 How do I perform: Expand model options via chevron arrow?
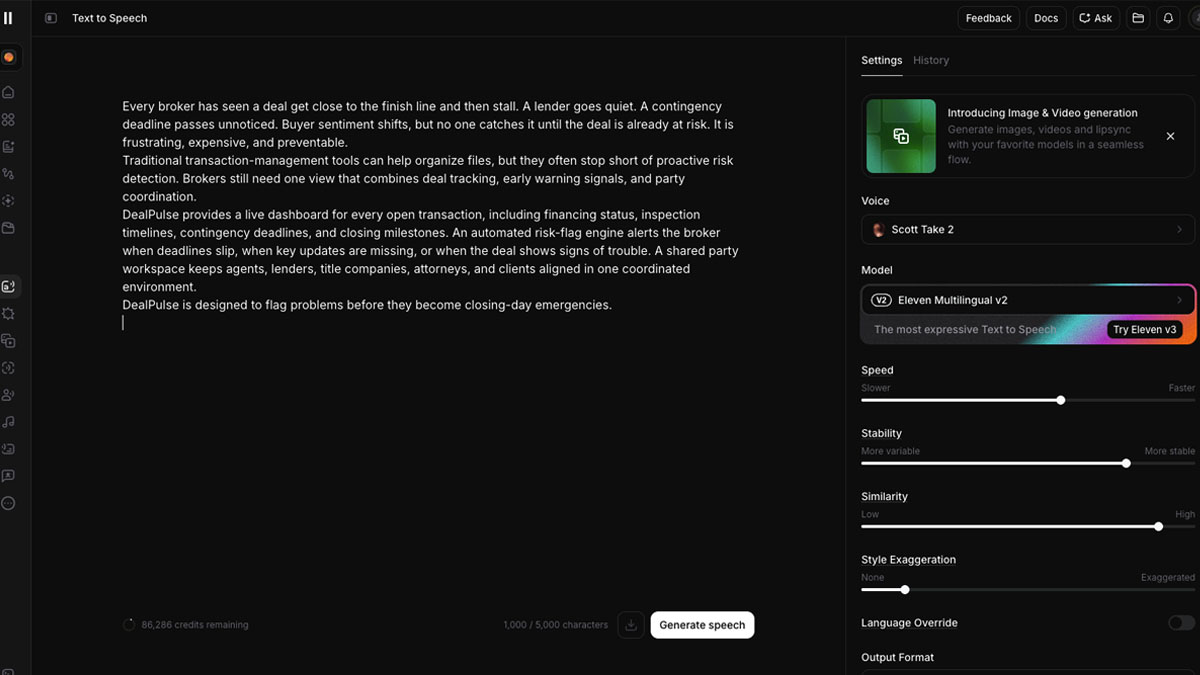tap(1179, 300)
